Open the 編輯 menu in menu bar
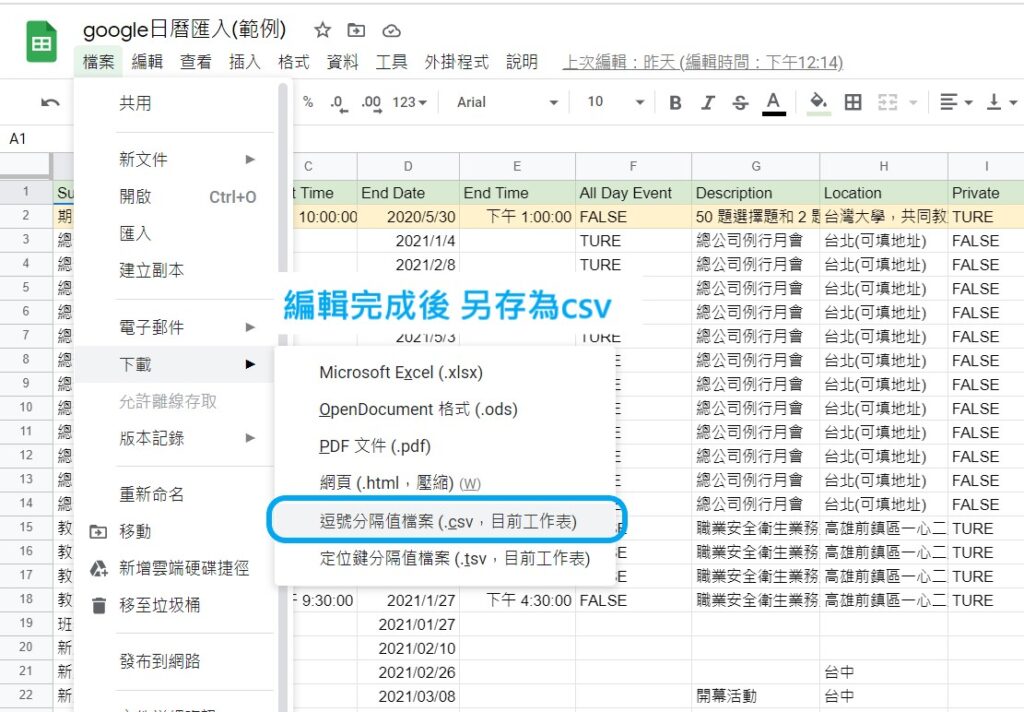The height and width of the screenshot is (712, 1024). [146, 62]
